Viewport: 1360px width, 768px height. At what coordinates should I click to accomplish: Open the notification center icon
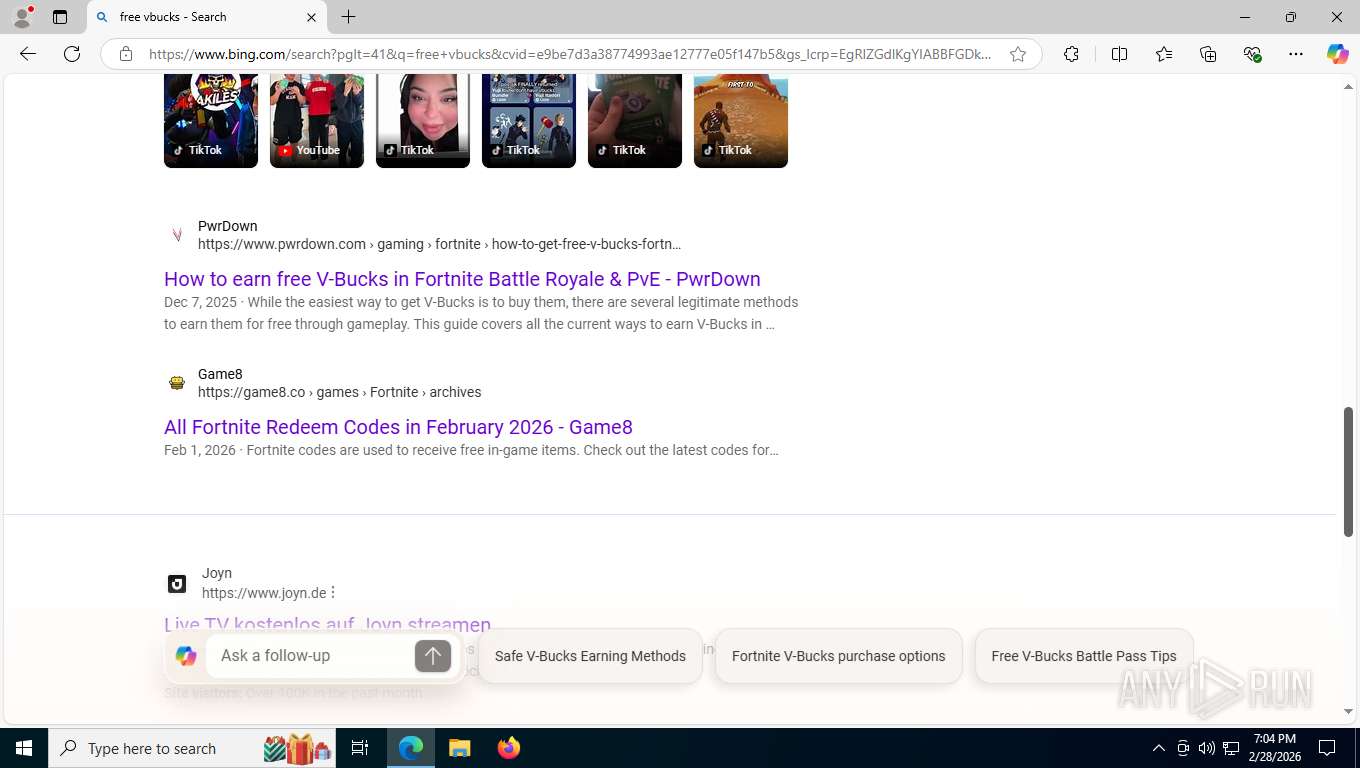(1327, 748)
